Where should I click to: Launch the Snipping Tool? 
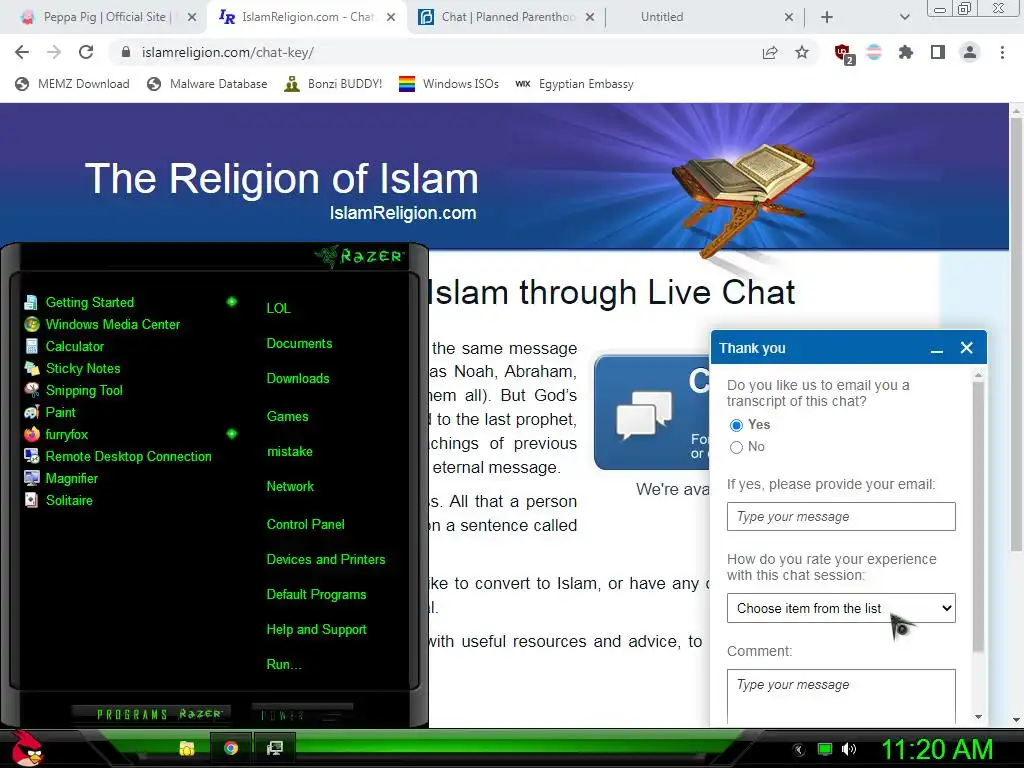pos(73,391)
